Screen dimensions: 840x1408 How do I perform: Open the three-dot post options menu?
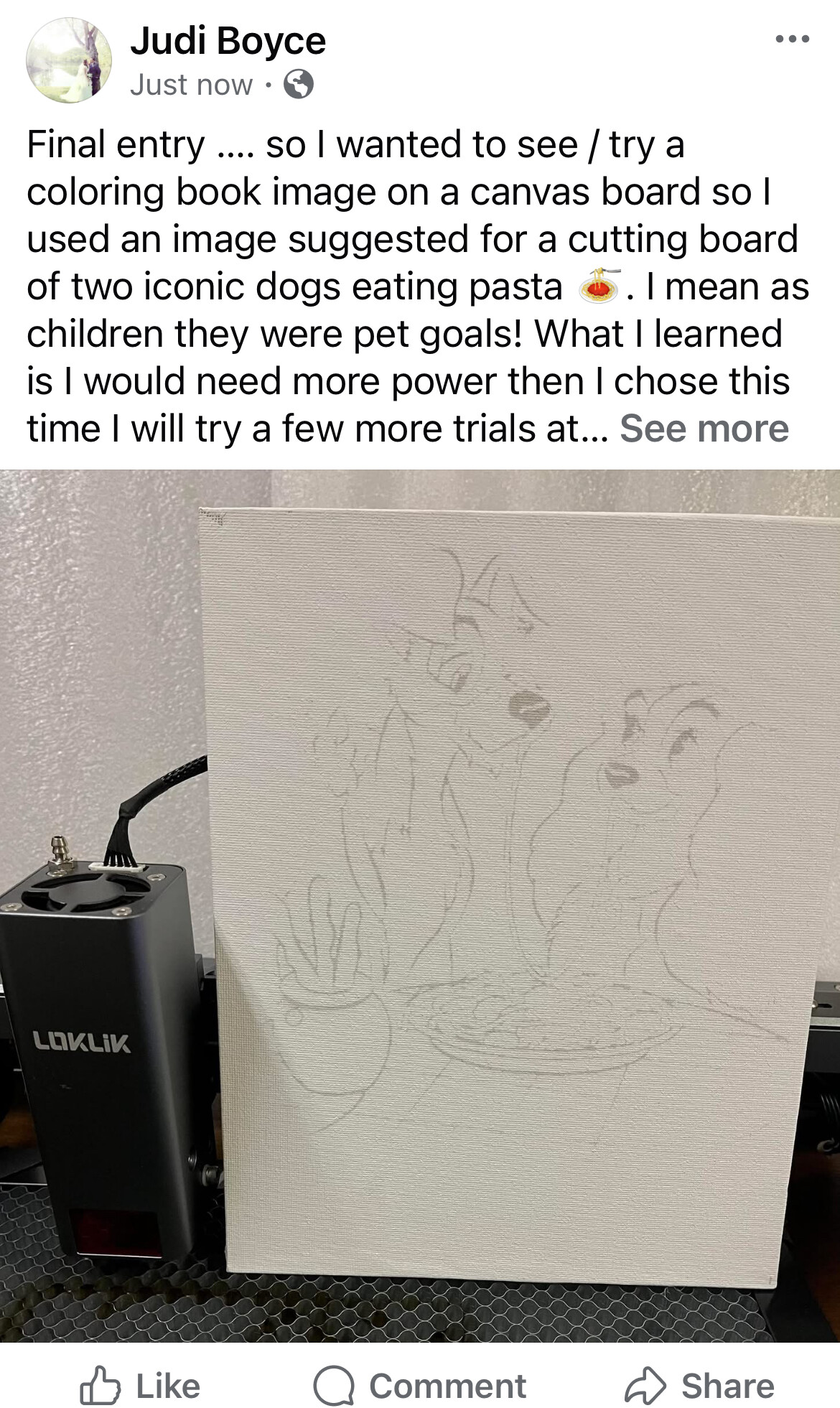793,39
